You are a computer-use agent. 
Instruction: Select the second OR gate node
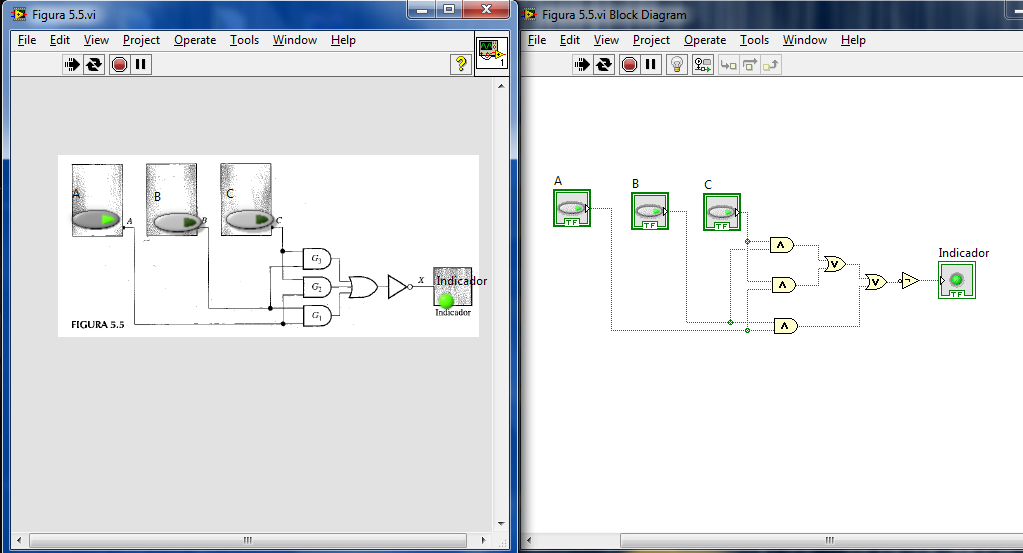pos(876,282)
